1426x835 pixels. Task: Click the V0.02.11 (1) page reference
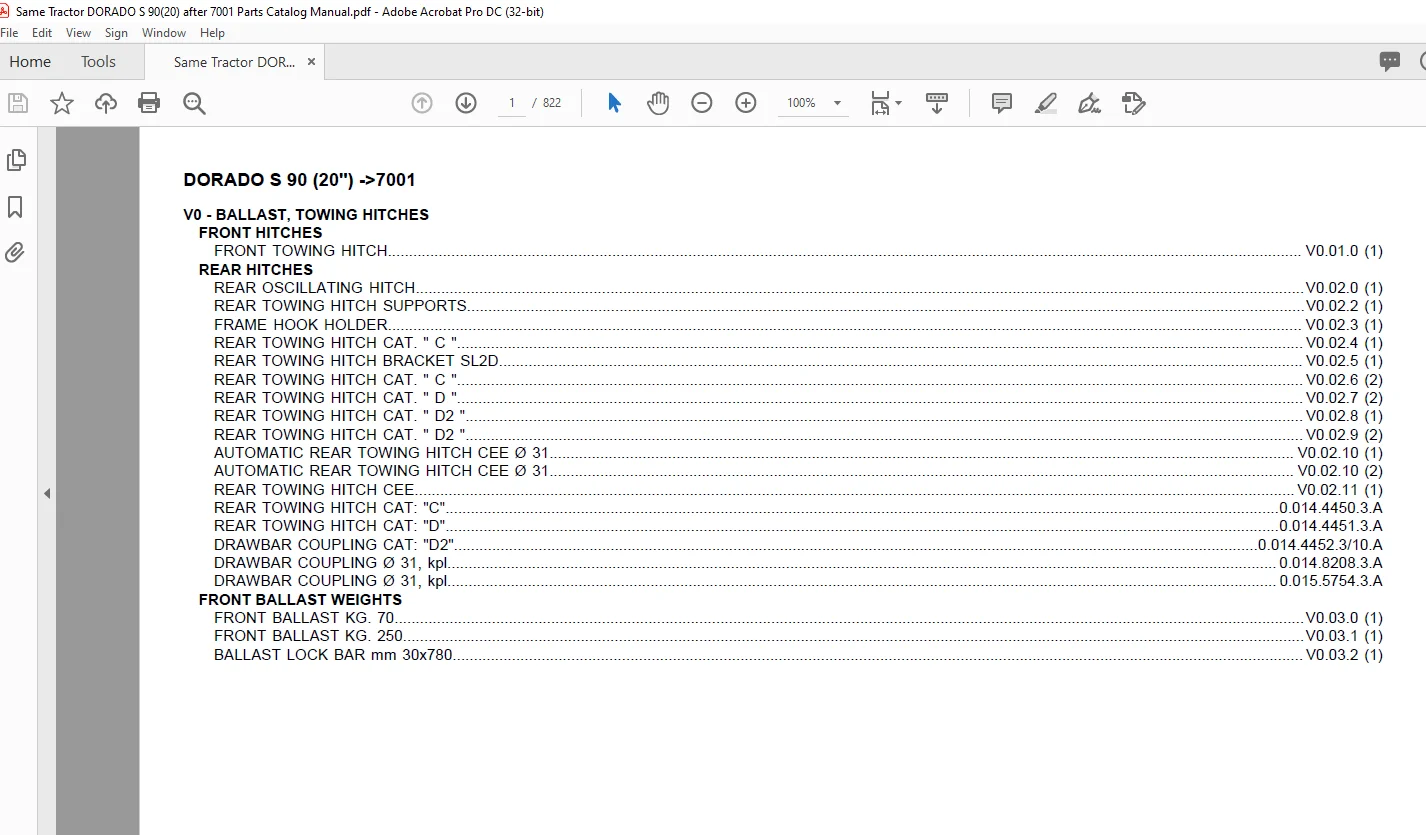pos(1340,490)
